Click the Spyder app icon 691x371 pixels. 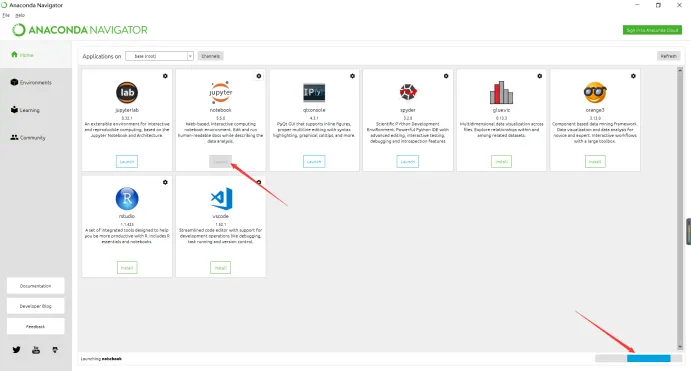tap(408, 92)
